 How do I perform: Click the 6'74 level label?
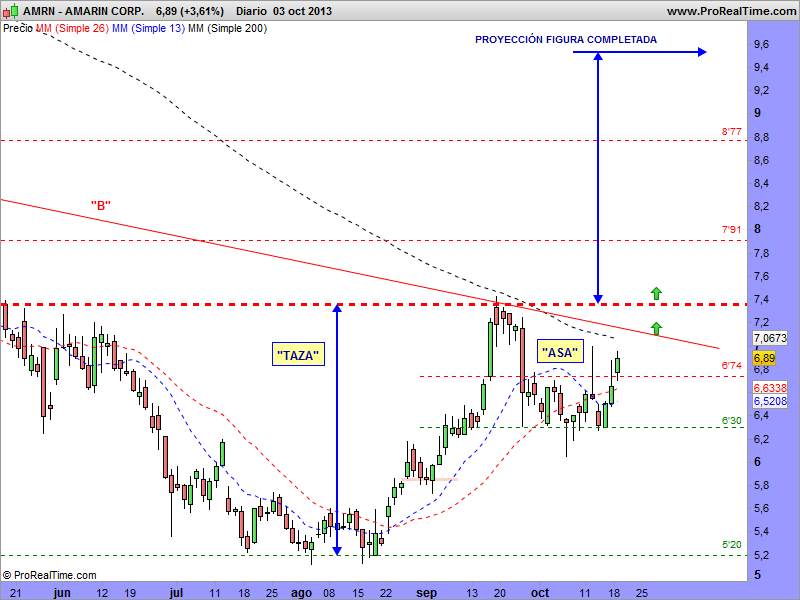[x=731, y=365]
